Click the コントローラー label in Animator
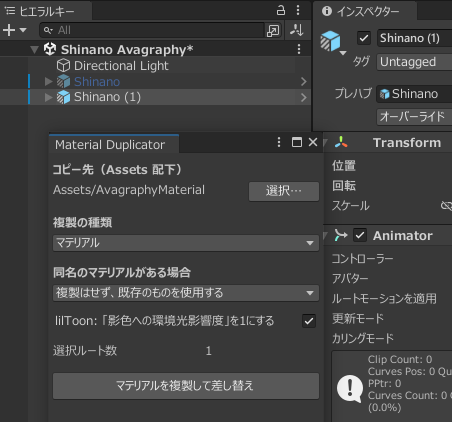The width and height of the screenshot is (452, 422). [362, 259]
